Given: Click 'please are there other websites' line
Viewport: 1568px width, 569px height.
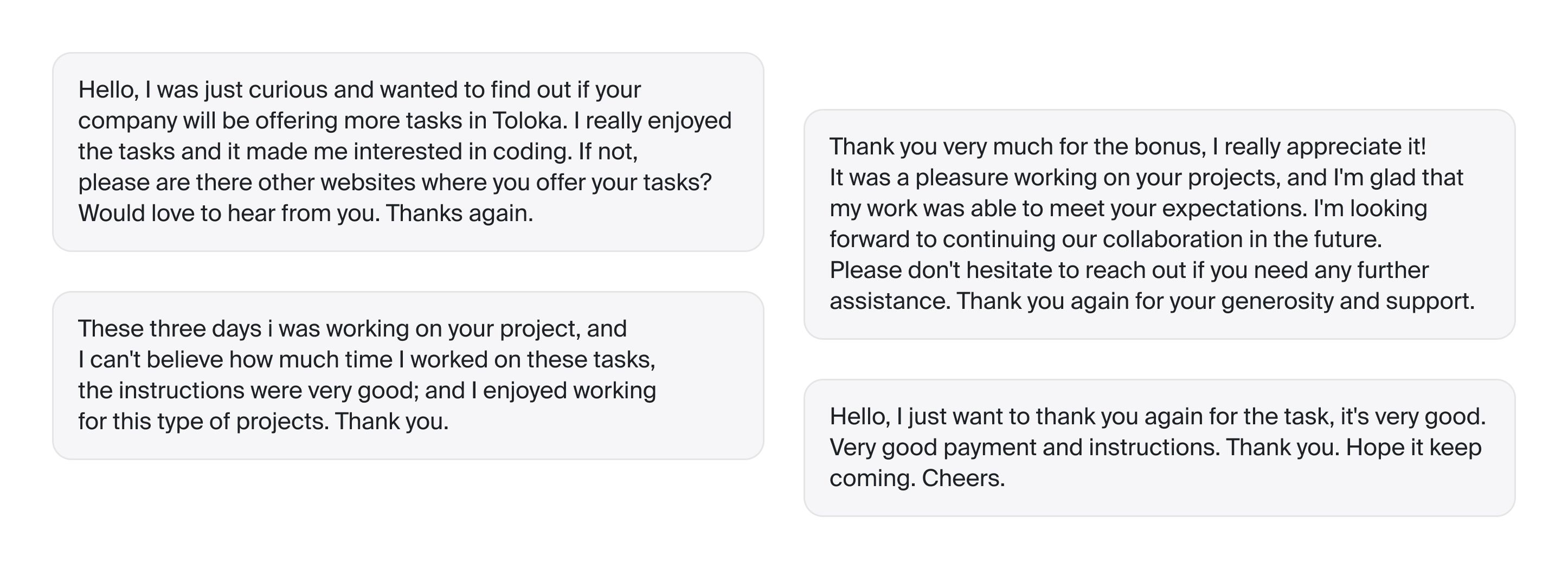Looking at the screenshot, I should [394, 183].
